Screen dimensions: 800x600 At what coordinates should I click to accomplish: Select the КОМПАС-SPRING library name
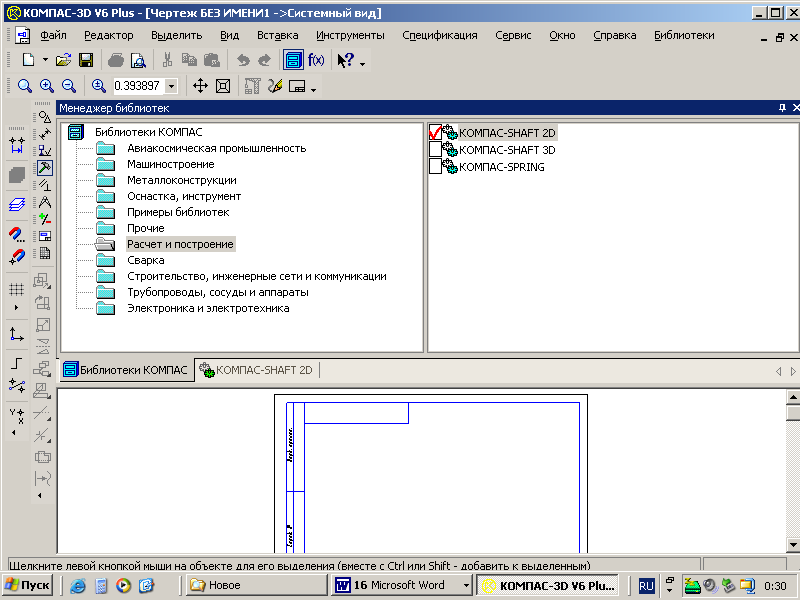(502, 167)
